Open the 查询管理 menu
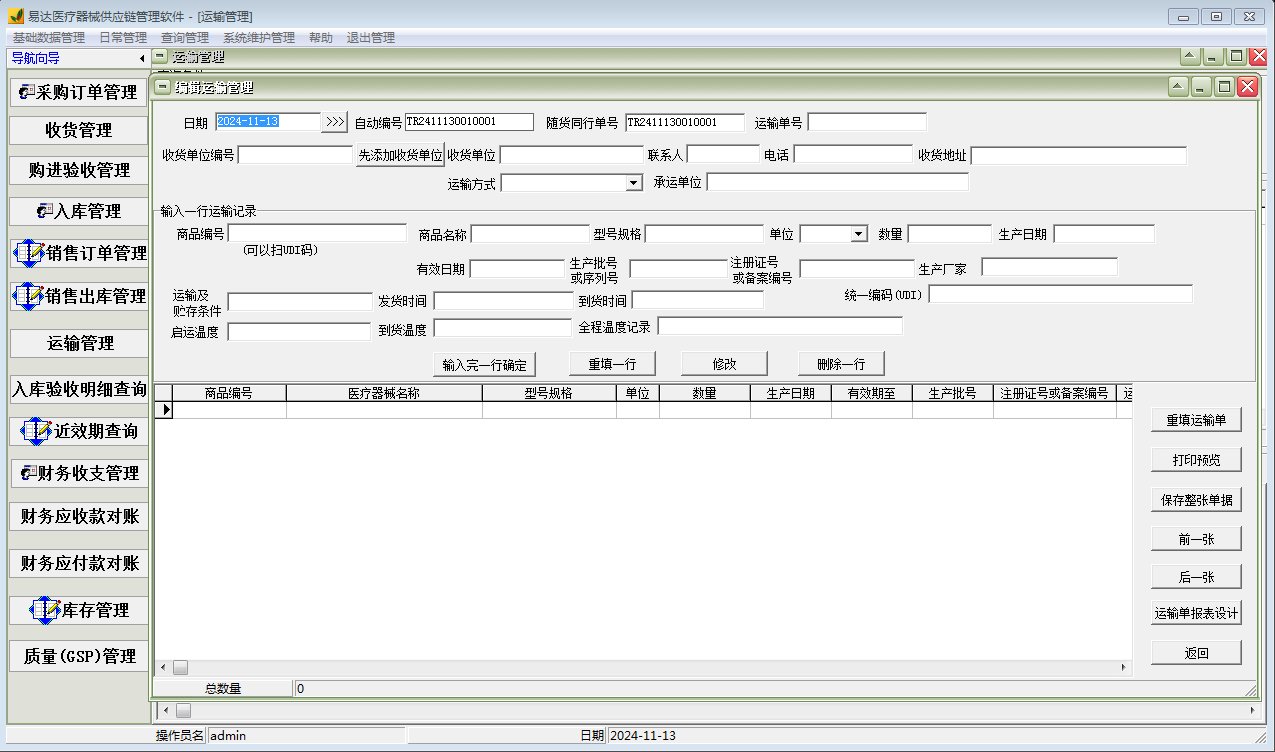Viewport: 1275px width, 752px height. 185,38
